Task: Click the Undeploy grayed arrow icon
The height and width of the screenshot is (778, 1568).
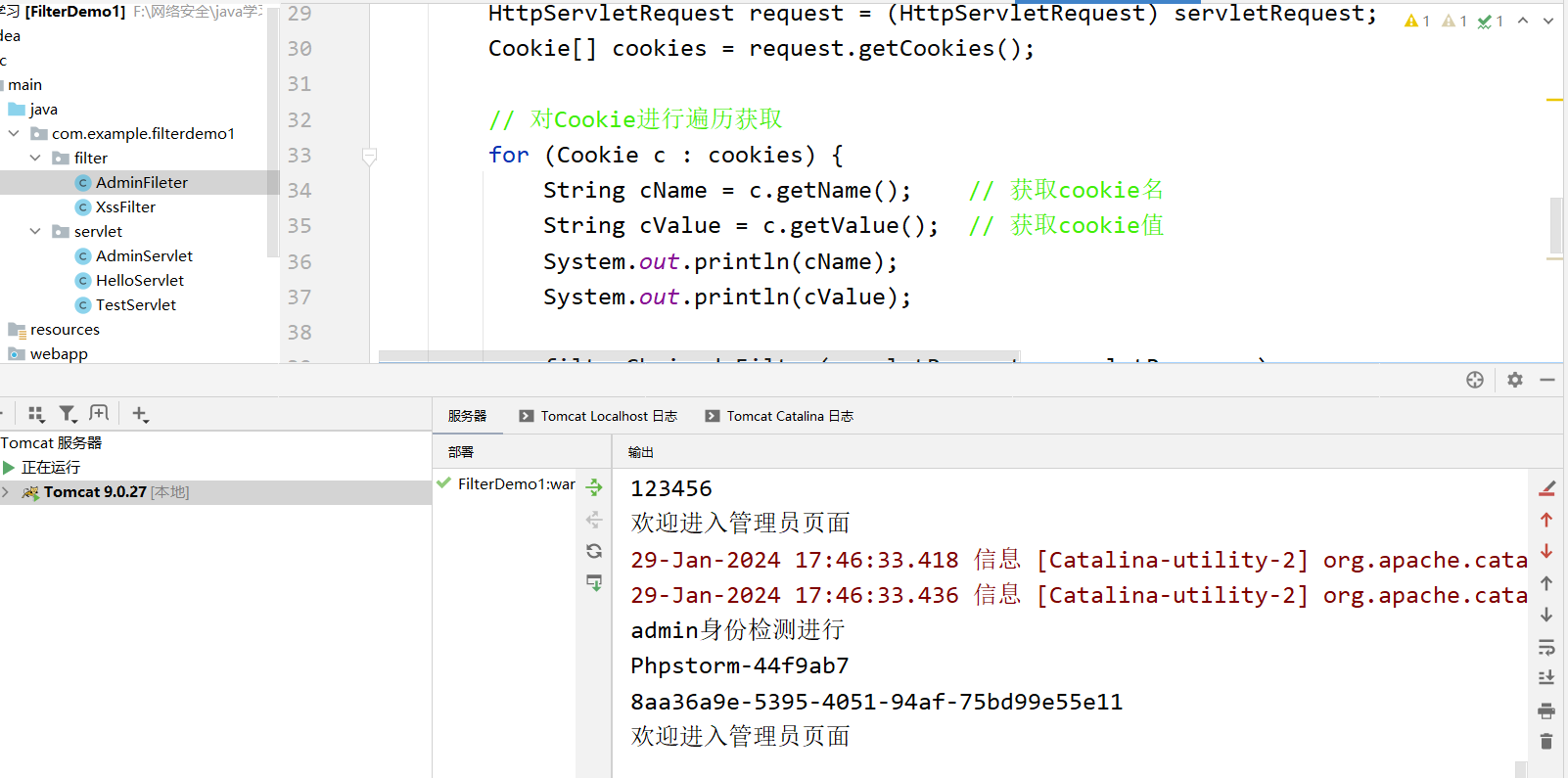Action: pos(594,519)
